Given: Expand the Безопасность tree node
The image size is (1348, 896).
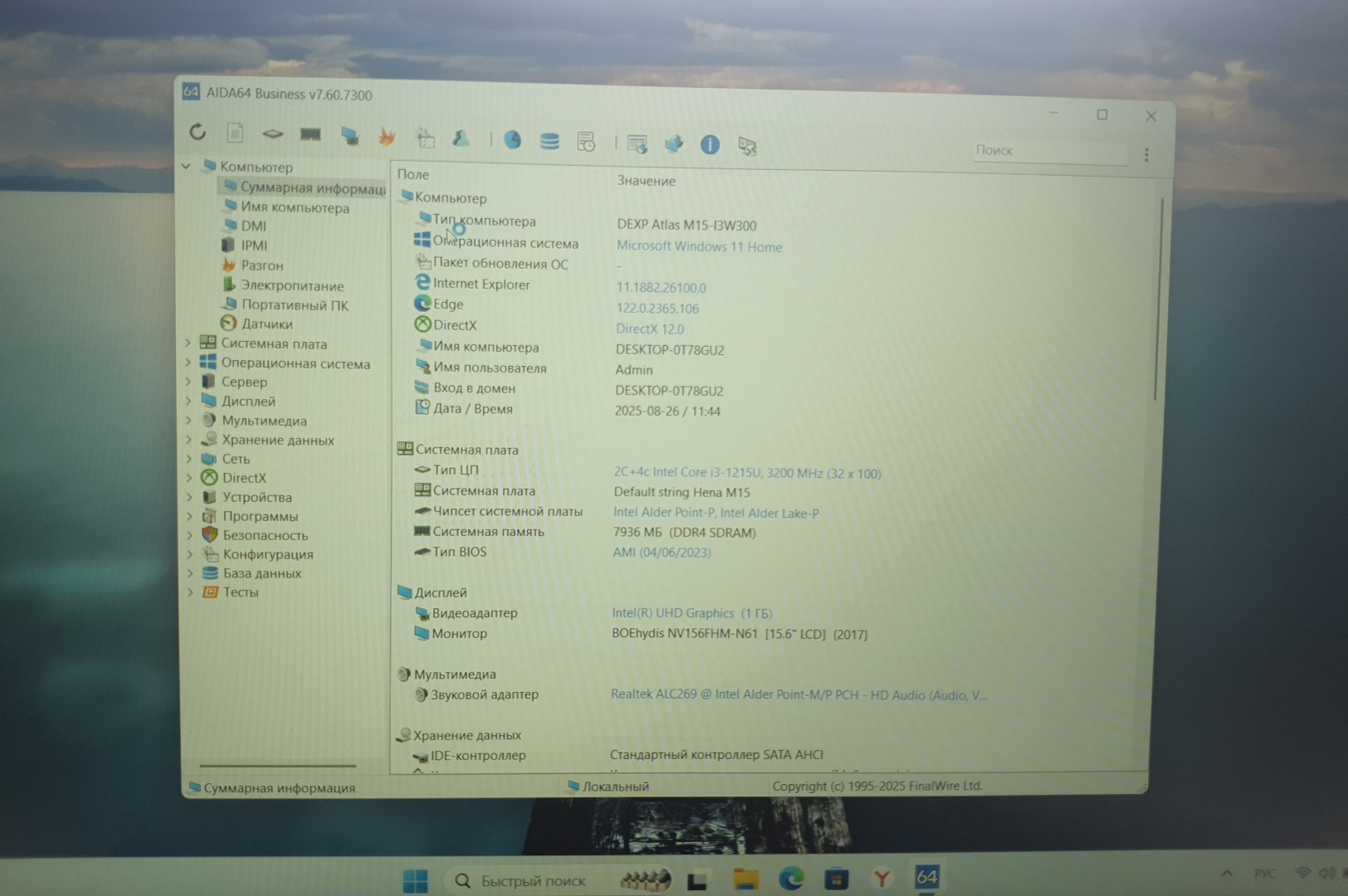Looking at the screenshot, I should [x=189, y=535].
